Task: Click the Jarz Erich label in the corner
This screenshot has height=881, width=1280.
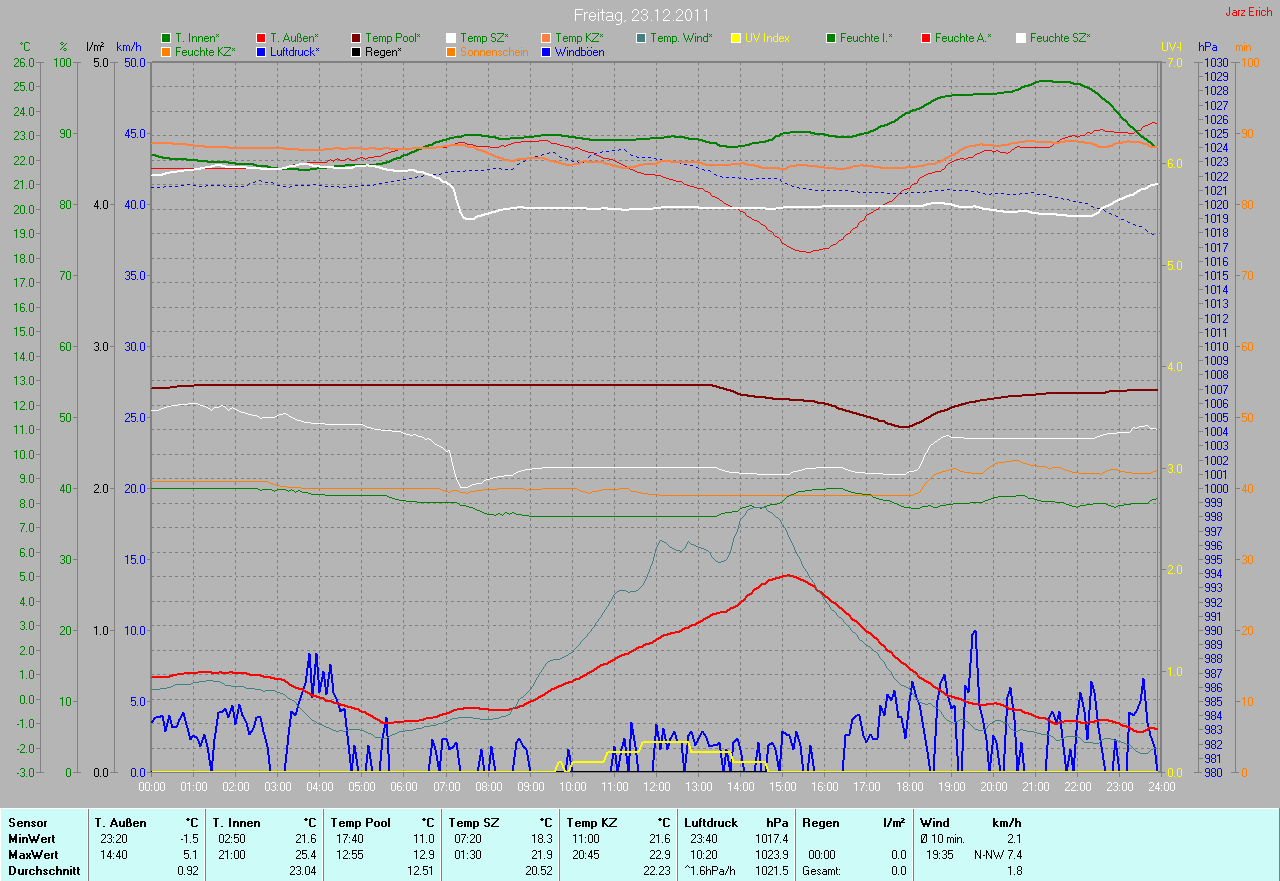Action: [1249, 12]
